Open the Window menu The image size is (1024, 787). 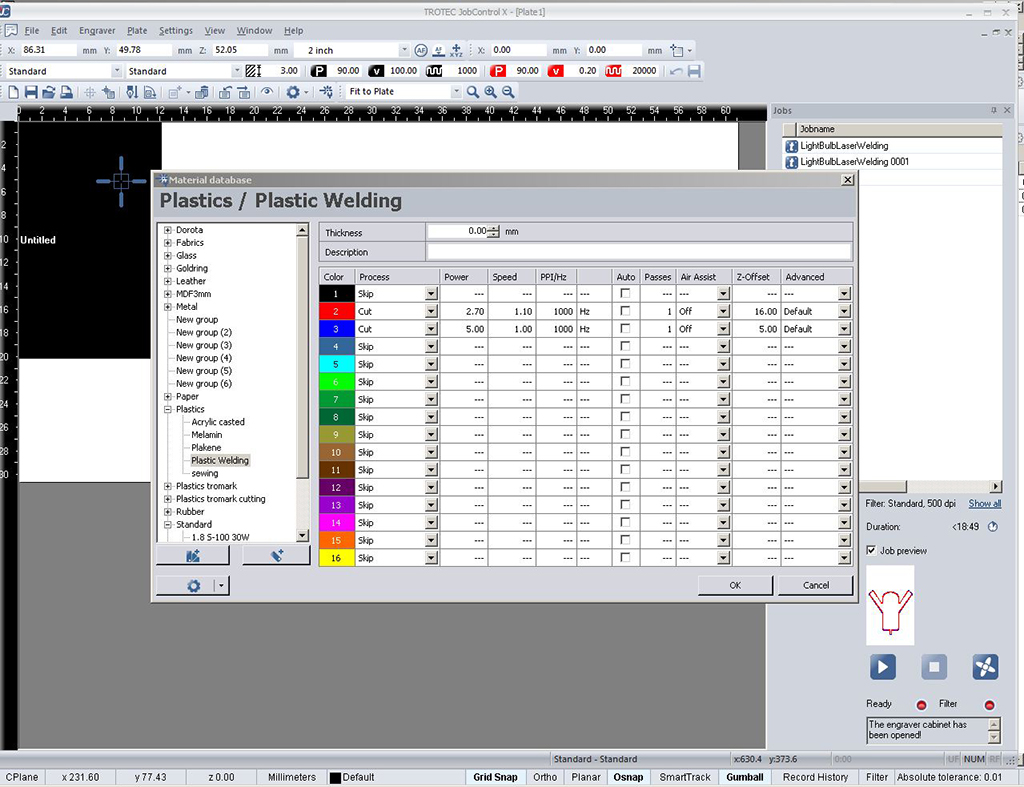pyautogui.click(x=254, y=31)
